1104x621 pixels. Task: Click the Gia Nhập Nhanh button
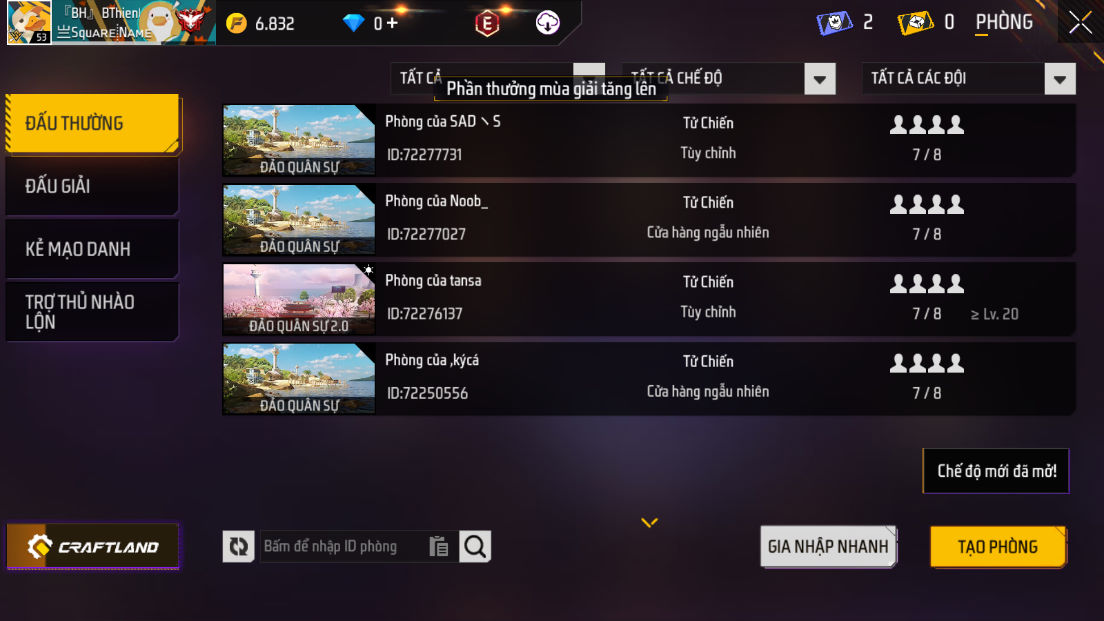[x=828, y=546]
